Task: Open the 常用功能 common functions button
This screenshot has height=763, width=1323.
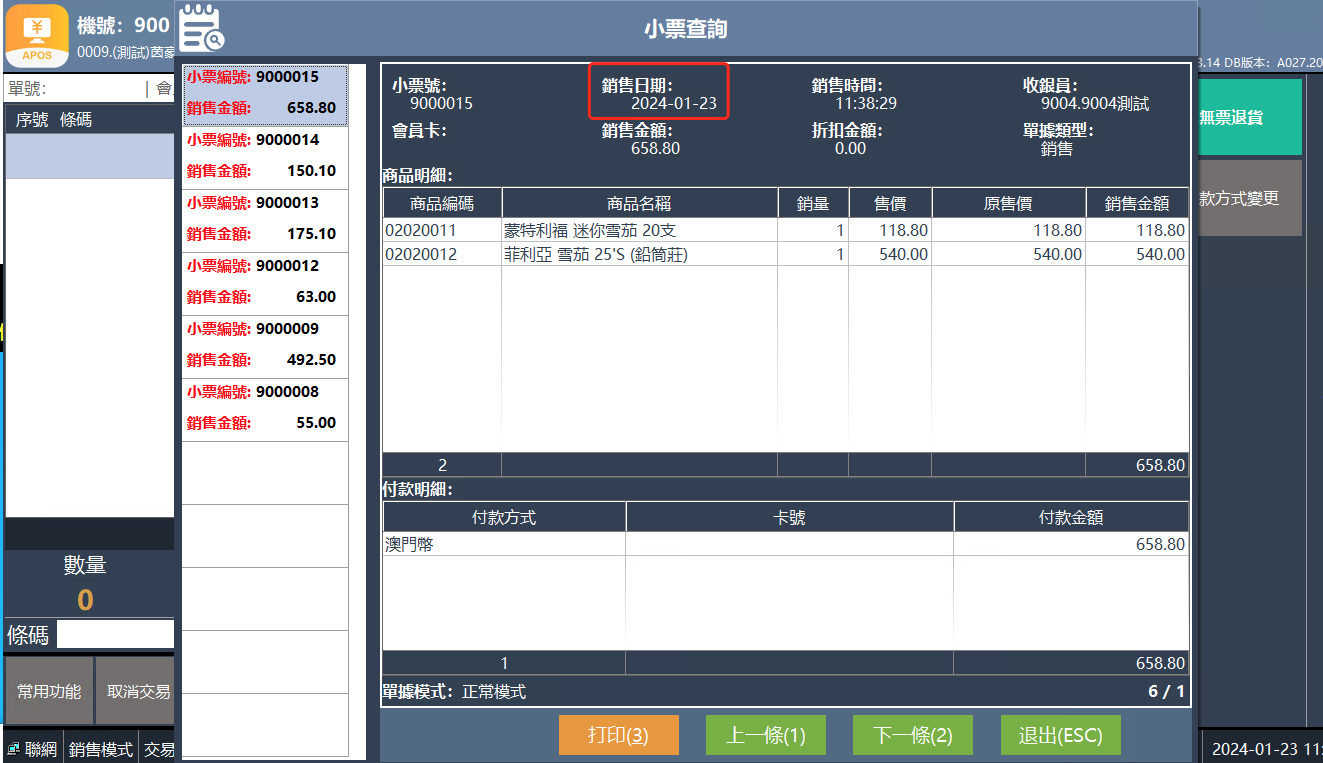Action: [49, 691]
